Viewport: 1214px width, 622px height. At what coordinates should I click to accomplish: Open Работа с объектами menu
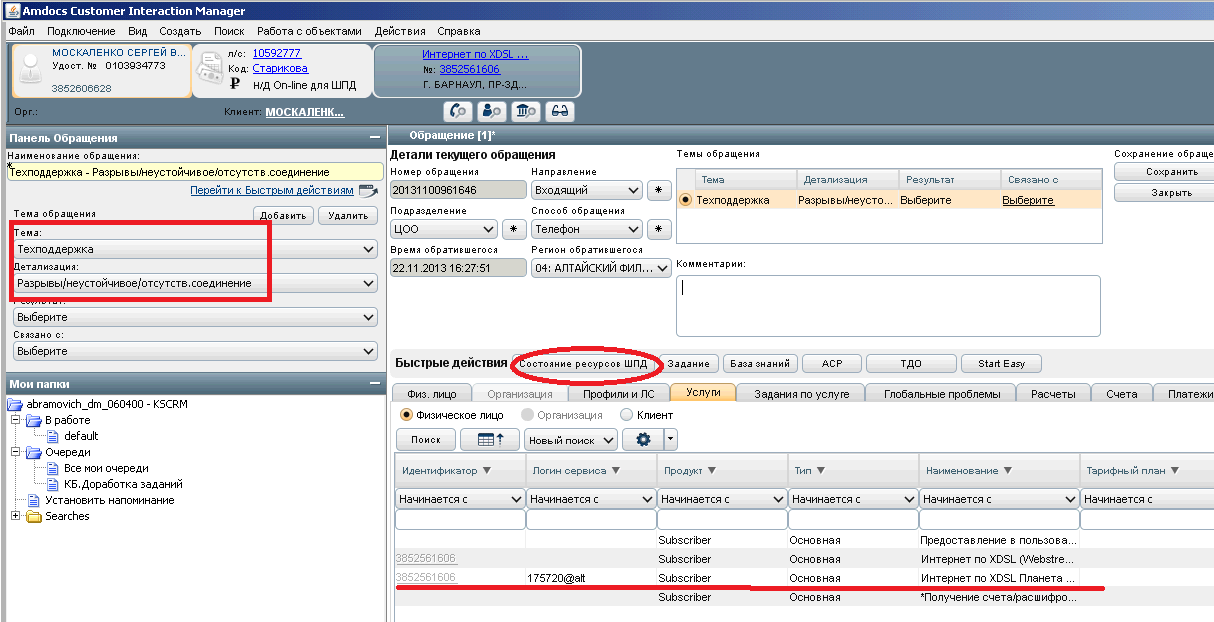pyautogui.click(x=308, y=31)
